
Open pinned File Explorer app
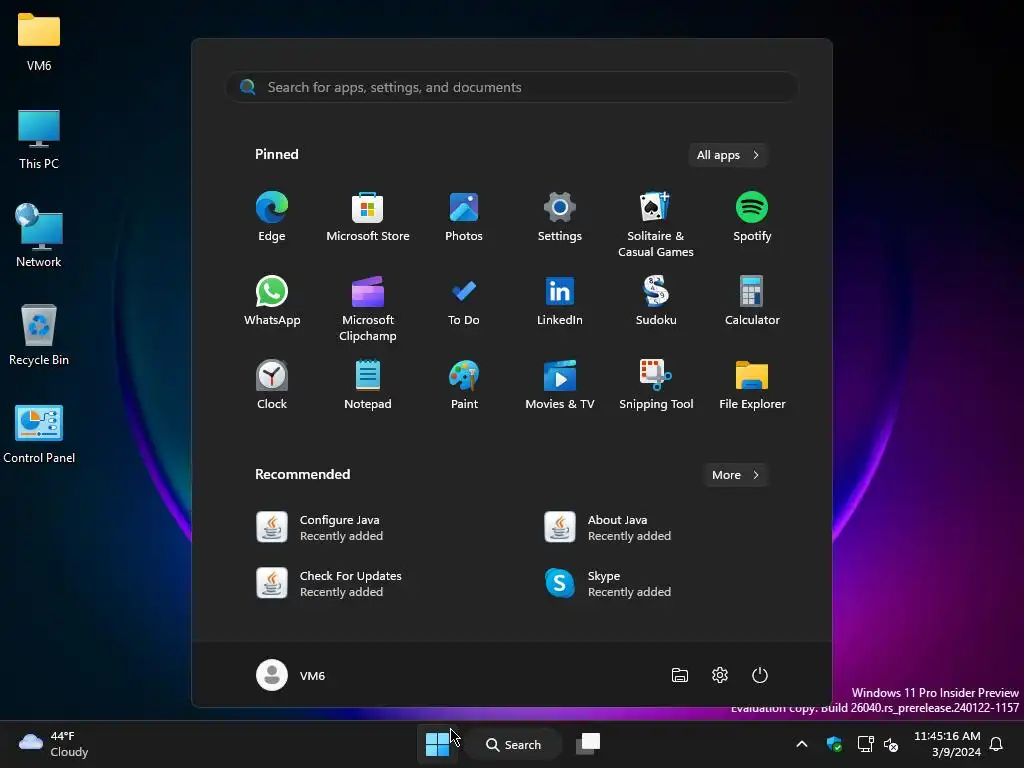point(752,385)
